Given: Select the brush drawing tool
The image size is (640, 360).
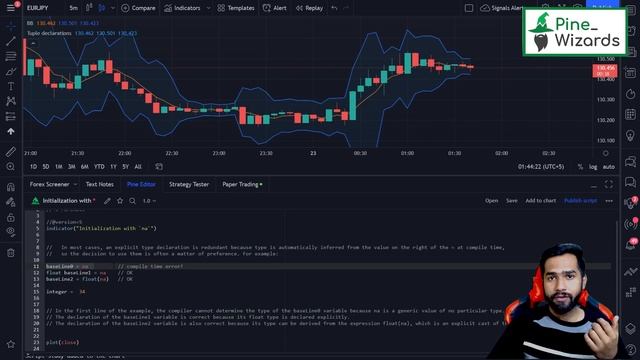Looking at the screenshot, I should (x=11, y=71).
